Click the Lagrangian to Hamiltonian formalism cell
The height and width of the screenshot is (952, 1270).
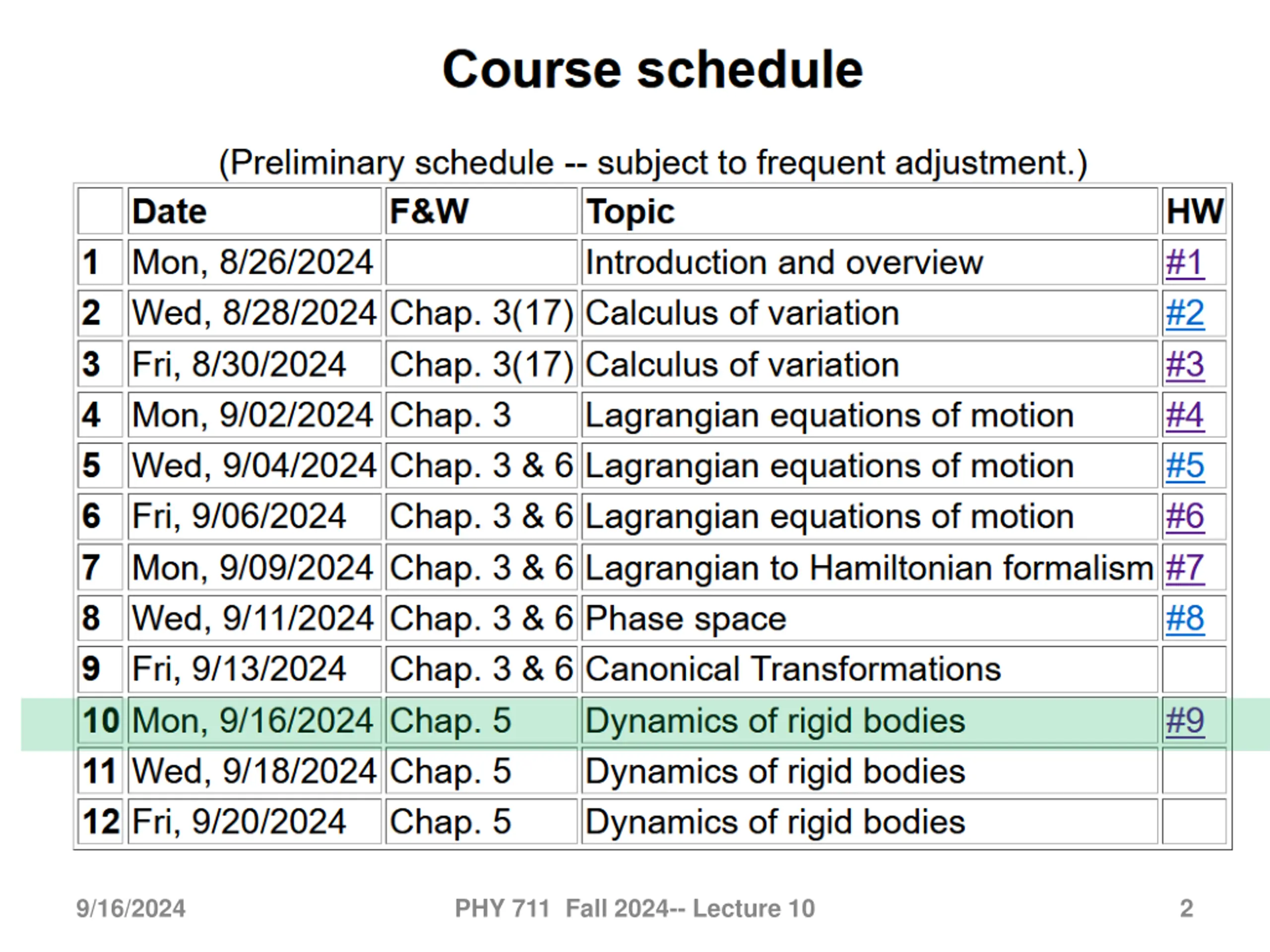(869, 568)
